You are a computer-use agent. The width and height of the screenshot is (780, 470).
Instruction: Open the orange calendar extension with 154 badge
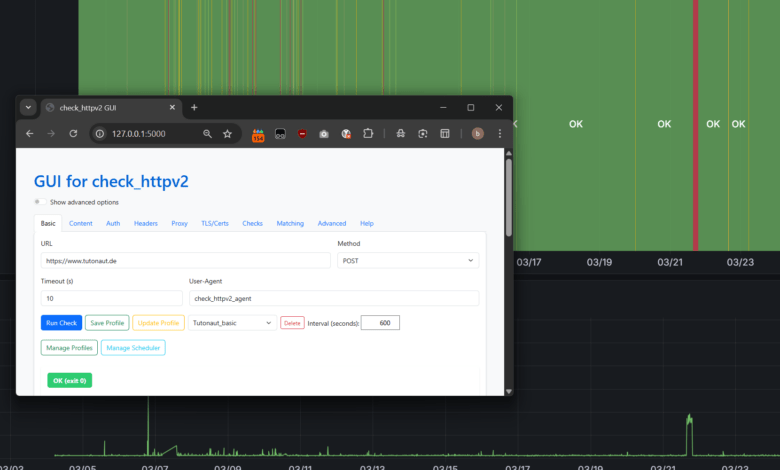(x=258, y=133)
